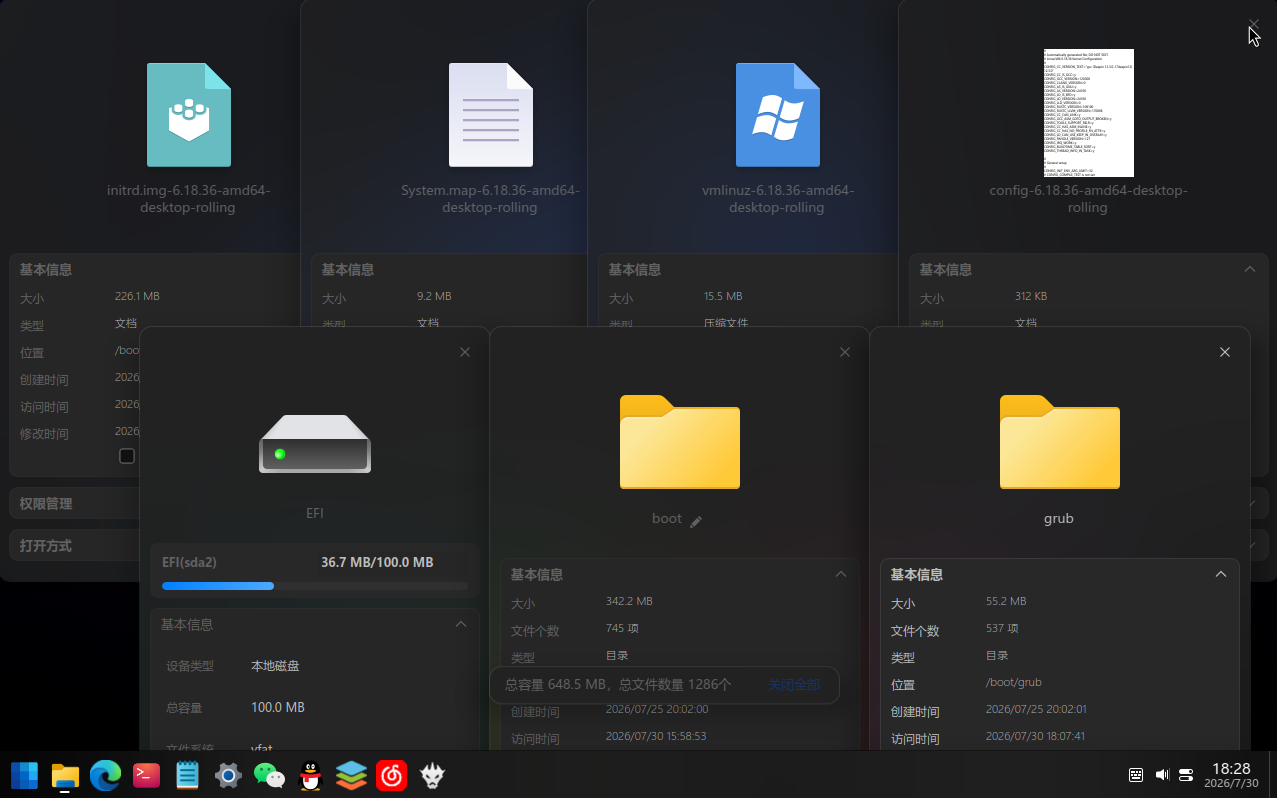Screen dimensions: 1277x798
Task: Rename boot folder with the pencil icon
Action: point(696,521)
